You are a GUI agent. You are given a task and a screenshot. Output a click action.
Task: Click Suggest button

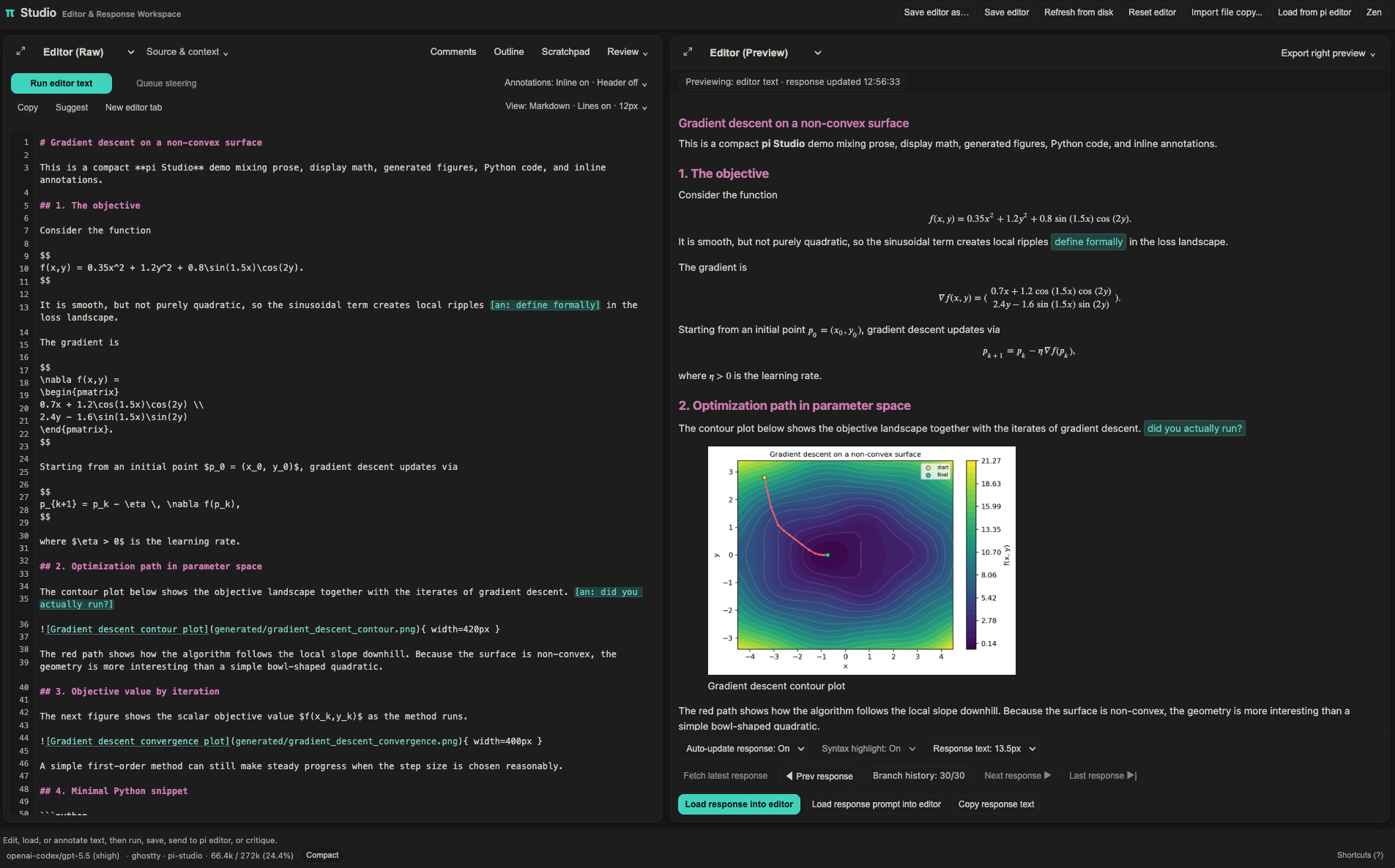(72, 108)
